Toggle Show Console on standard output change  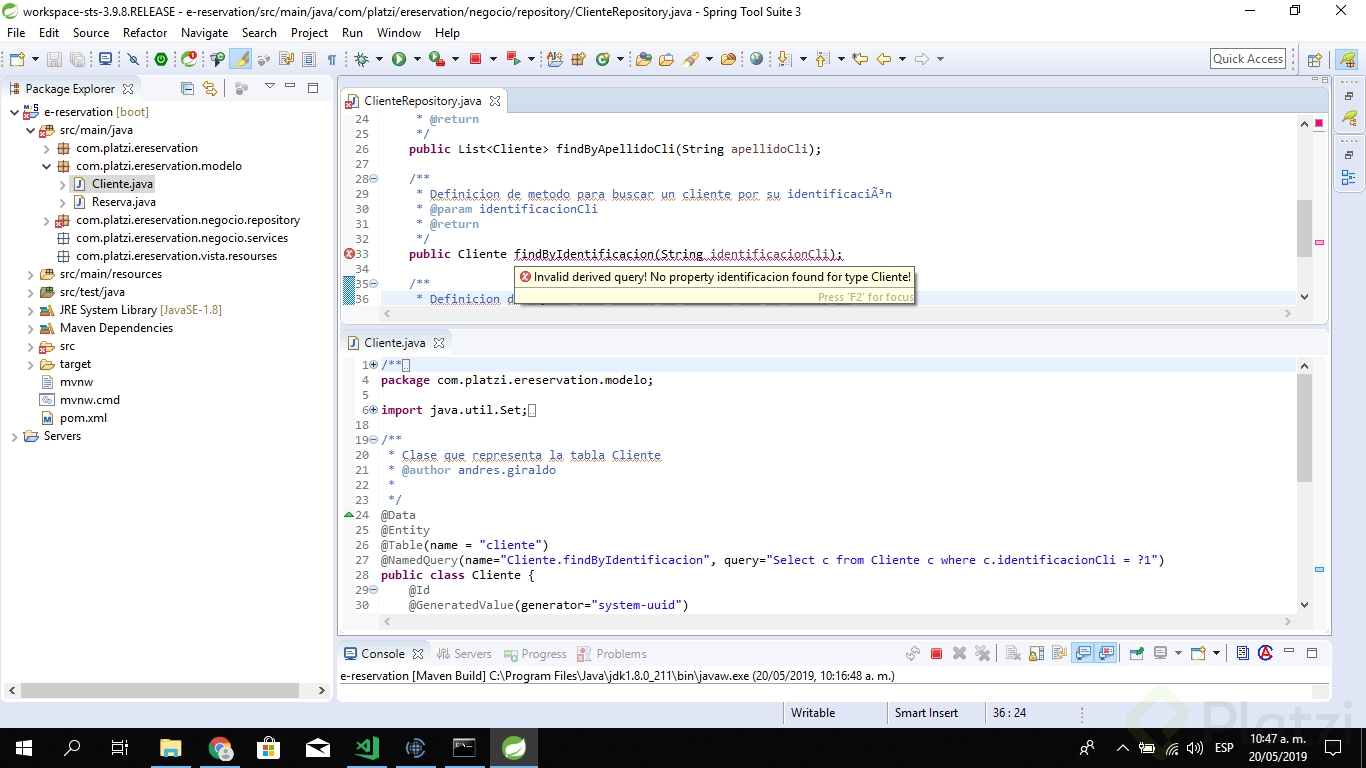[x=1082, y=654]
